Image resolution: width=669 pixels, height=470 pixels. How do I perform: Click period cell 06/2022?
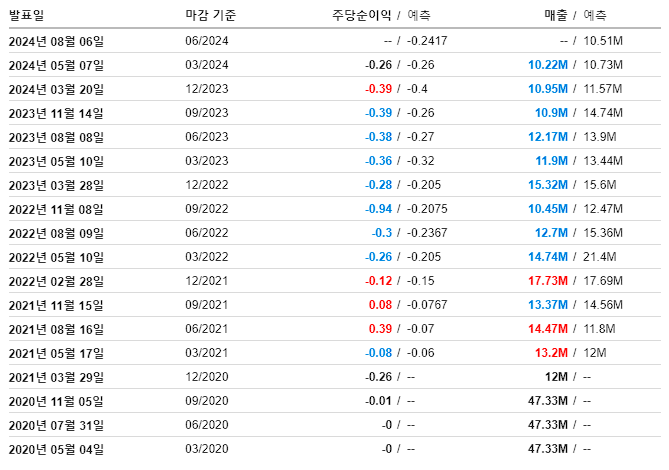[207, 233]
